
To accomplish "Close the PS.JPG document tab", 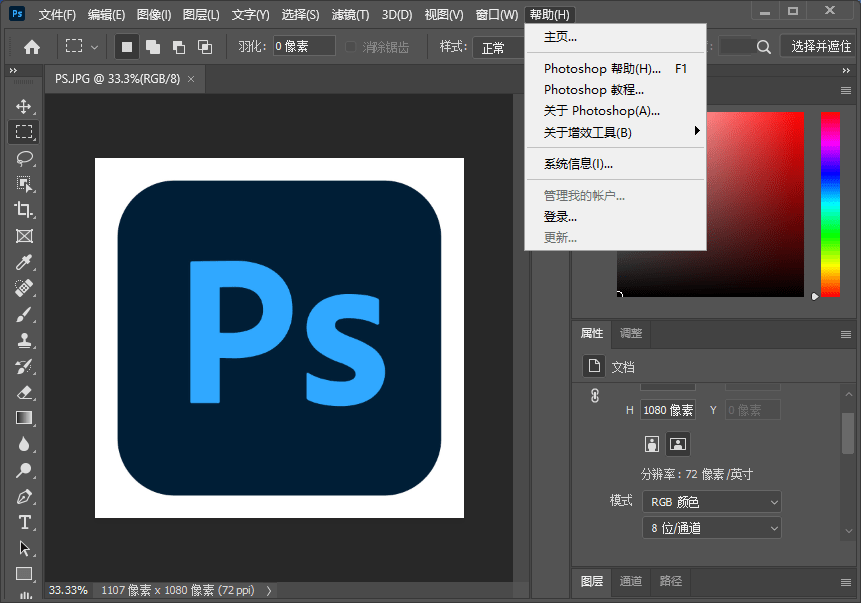I will click(x=191, y=79).
